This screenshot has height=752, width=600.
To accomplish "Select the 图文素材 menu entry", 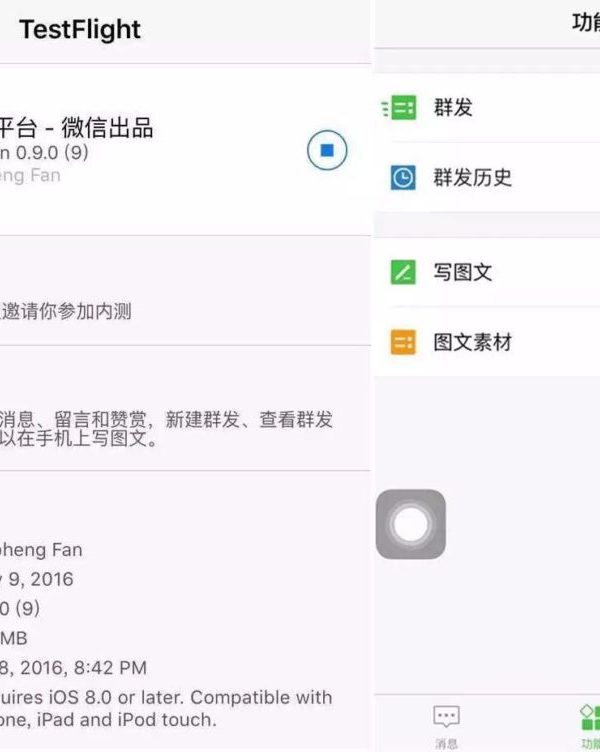I will (472, 343).
